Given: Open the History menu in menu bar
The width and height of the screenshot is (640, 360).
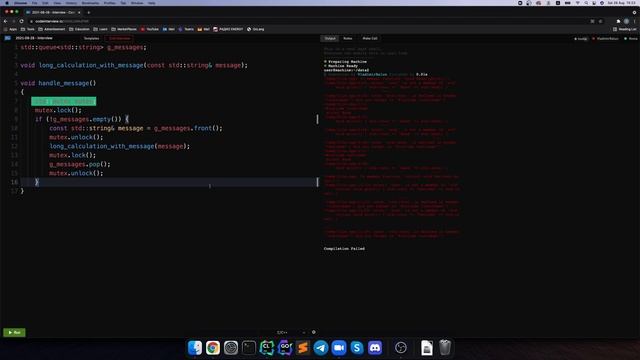Looking at the screenshot, I should pyautogui.click(x=71, y=3).
